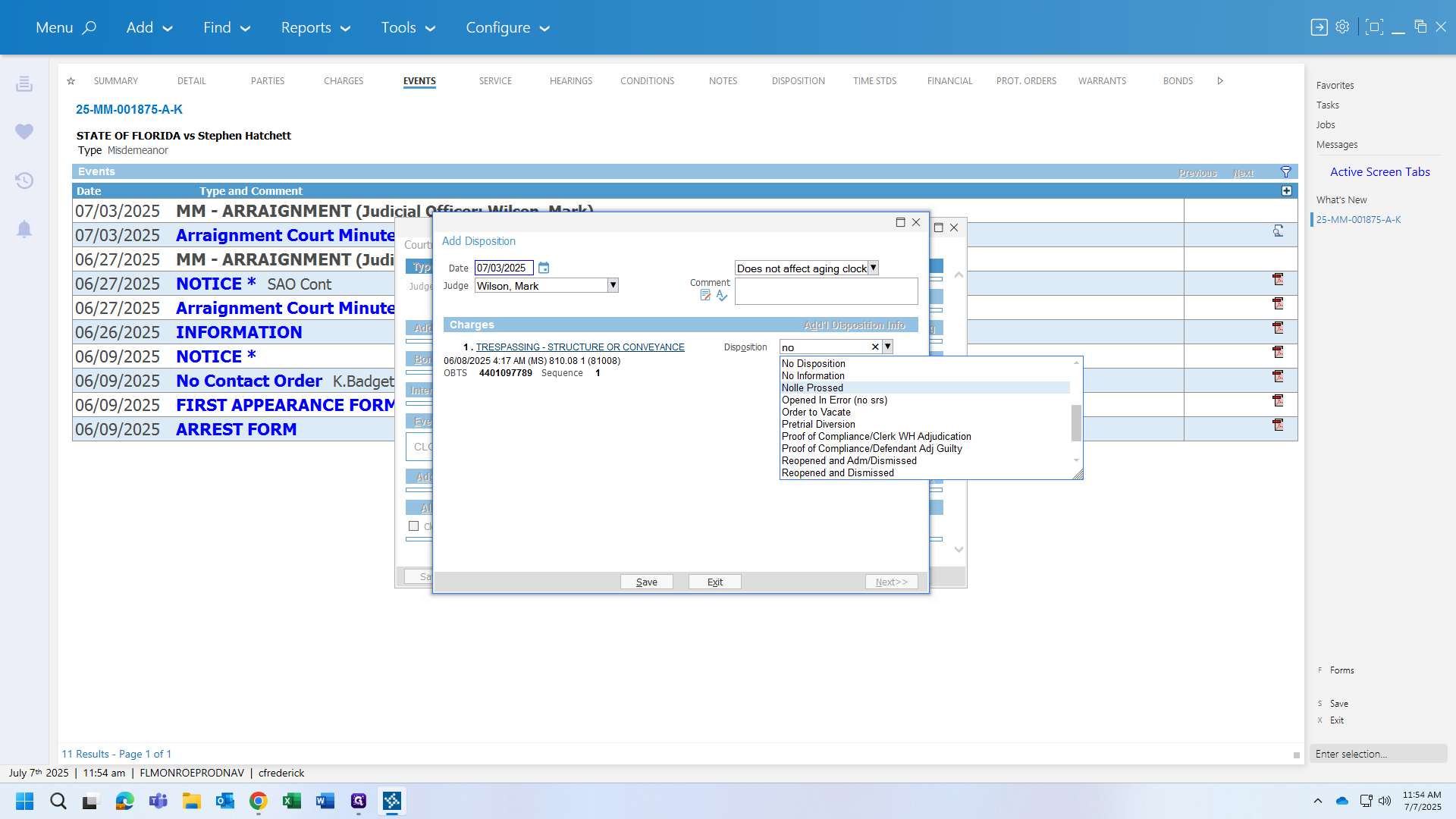
Task: Click the disposition list scrollbar thumb
Action: coord(1076,423)
